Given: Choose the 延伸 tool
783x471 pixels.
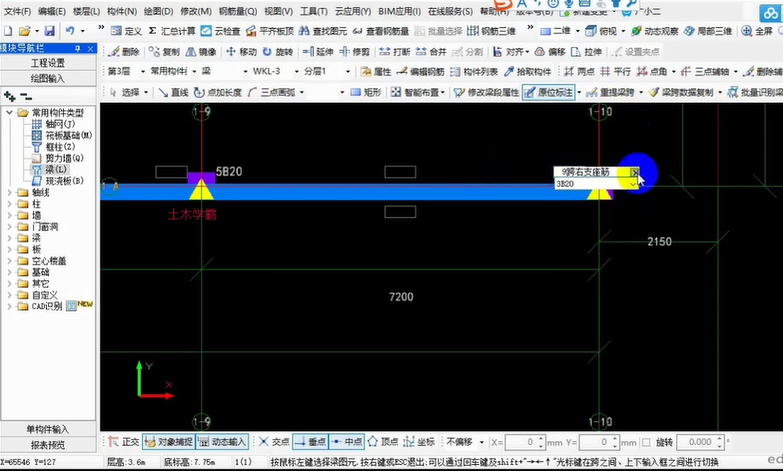Looking at the screenshot, I should [x=318, y=51].
